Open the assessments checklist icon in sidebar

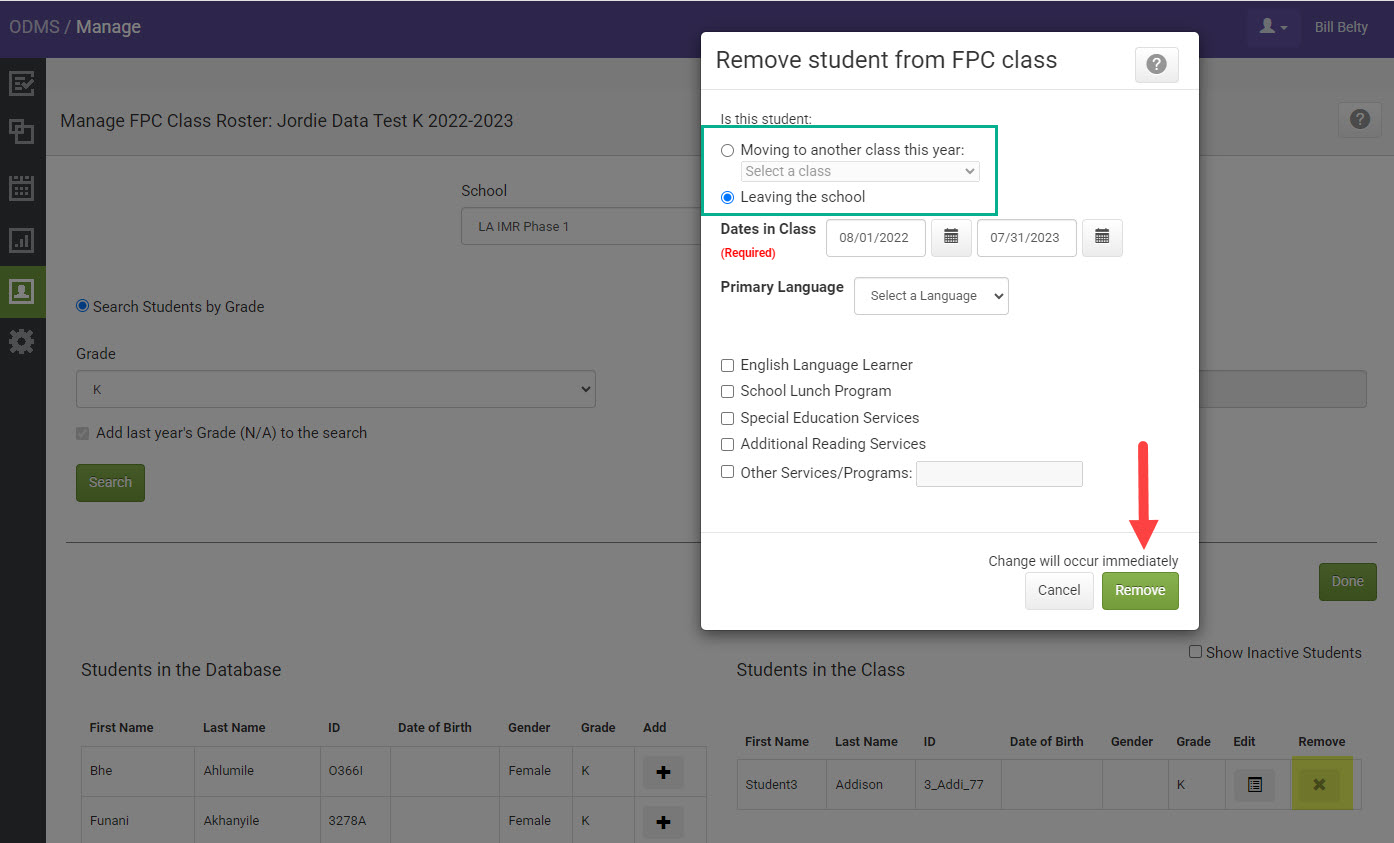(23, 83)
